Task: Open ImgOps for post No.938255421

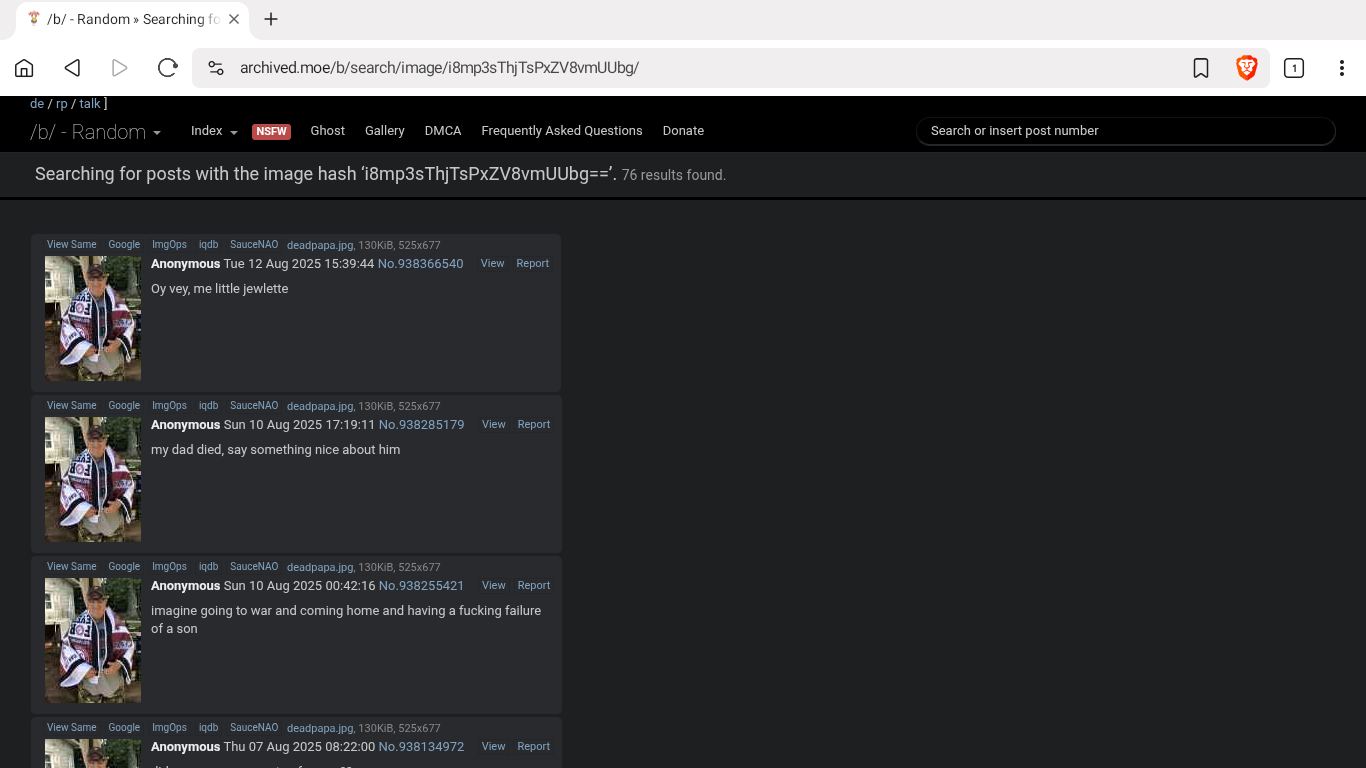Action: [169, 567]
